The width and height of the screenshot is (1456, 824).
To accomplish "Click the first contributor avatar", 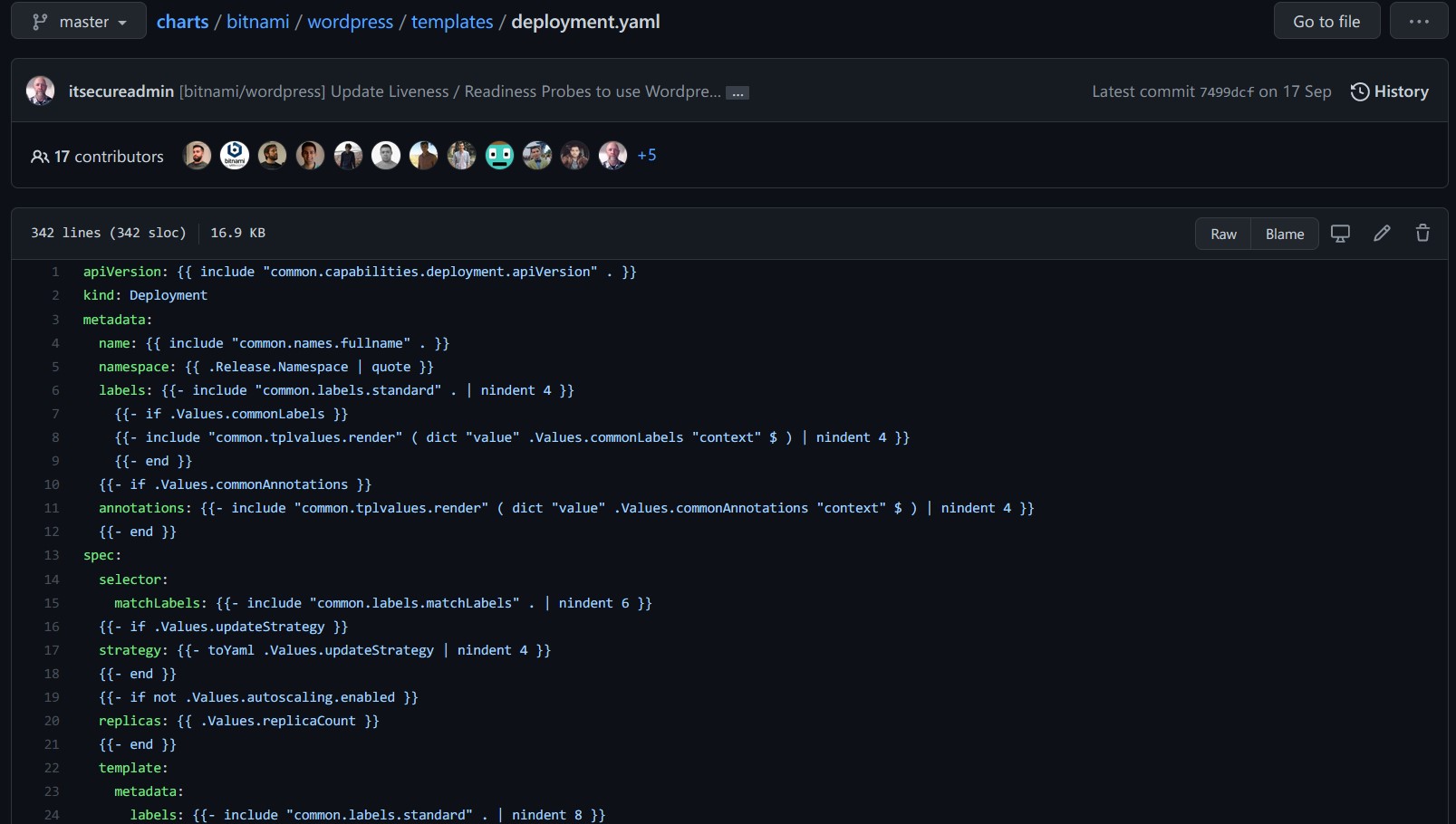I will pyautogui.click(x=198, y=156).
